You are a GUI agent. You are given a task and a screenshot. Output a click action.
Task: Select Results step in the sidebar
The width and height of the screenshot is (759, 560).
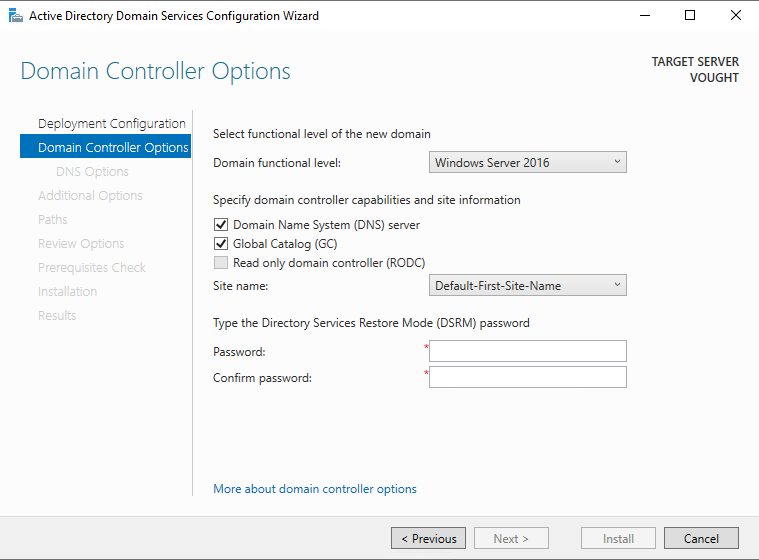tap(57, 316)
